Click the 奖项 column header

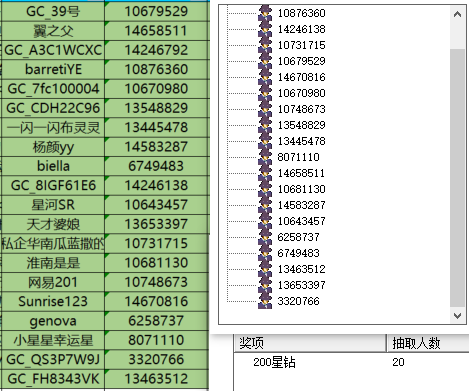click(x=310, y=343)
